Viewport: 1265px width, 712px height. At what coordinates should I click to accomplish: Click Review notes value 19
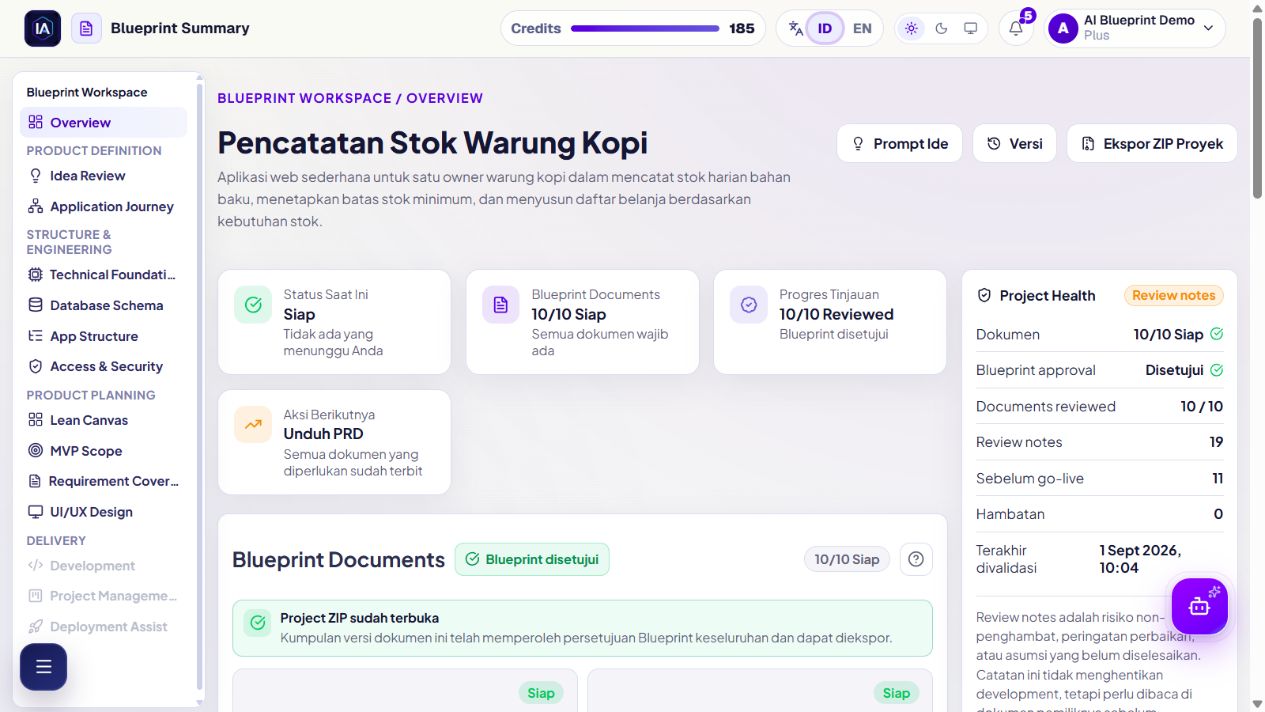(x=1216, y=442)
